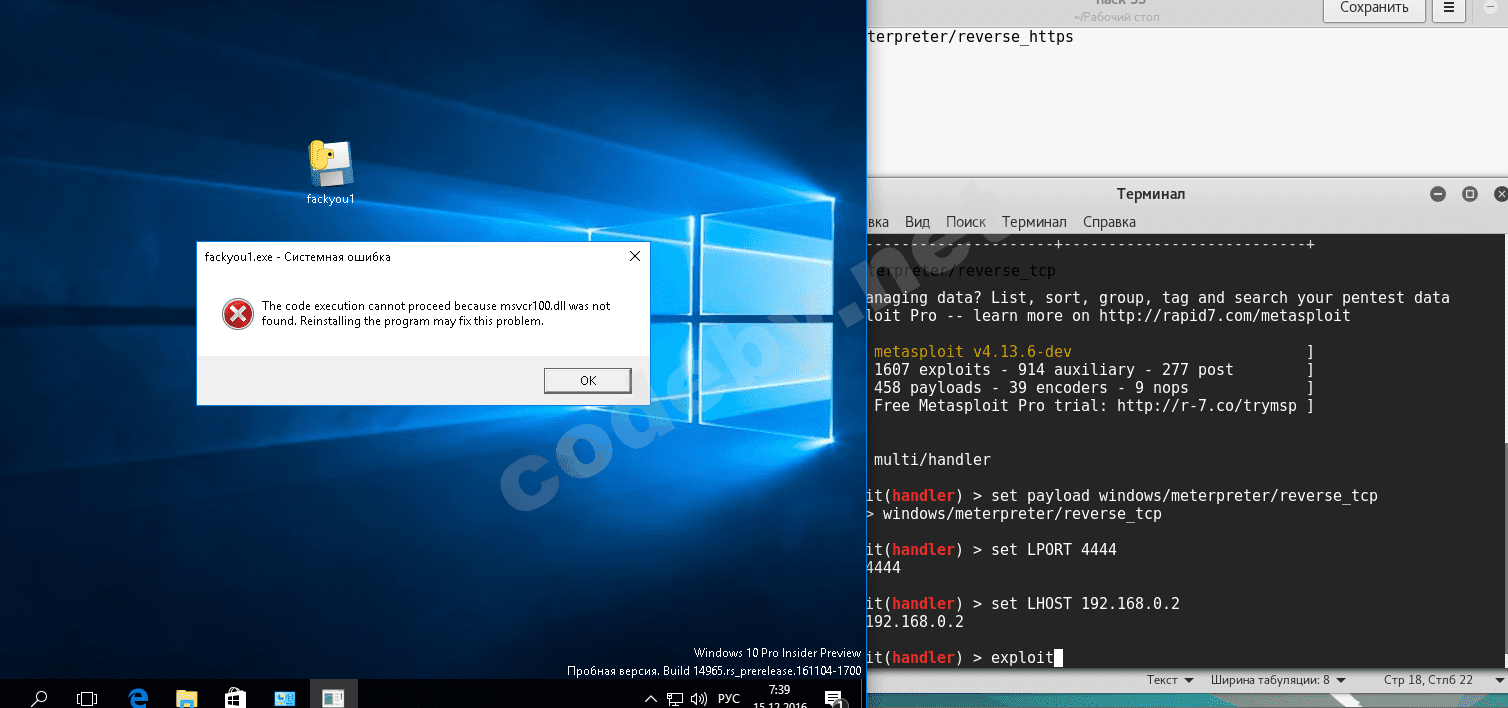Maximize the Терминал window
The height and width of the screenshot is (708, 1508).
click(x=1469, y=194)
